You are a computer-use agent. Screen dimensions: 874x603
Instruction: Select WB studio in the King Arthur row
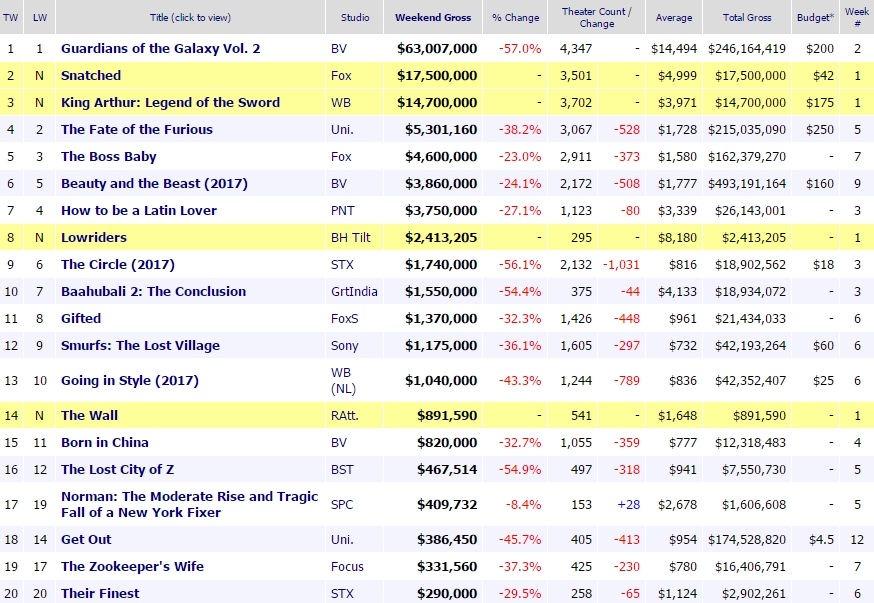point(339,103)
